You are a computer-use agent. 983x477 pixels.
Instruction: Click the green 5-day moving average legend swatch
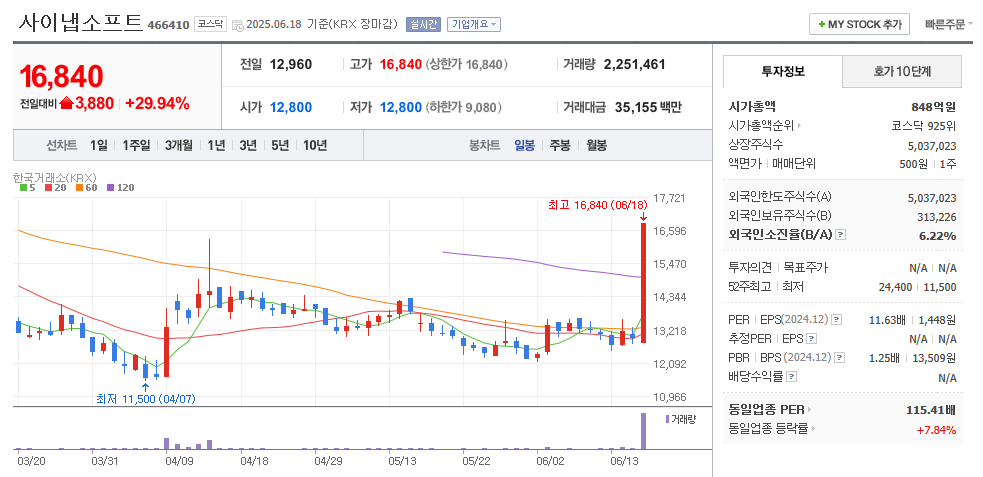23,187
